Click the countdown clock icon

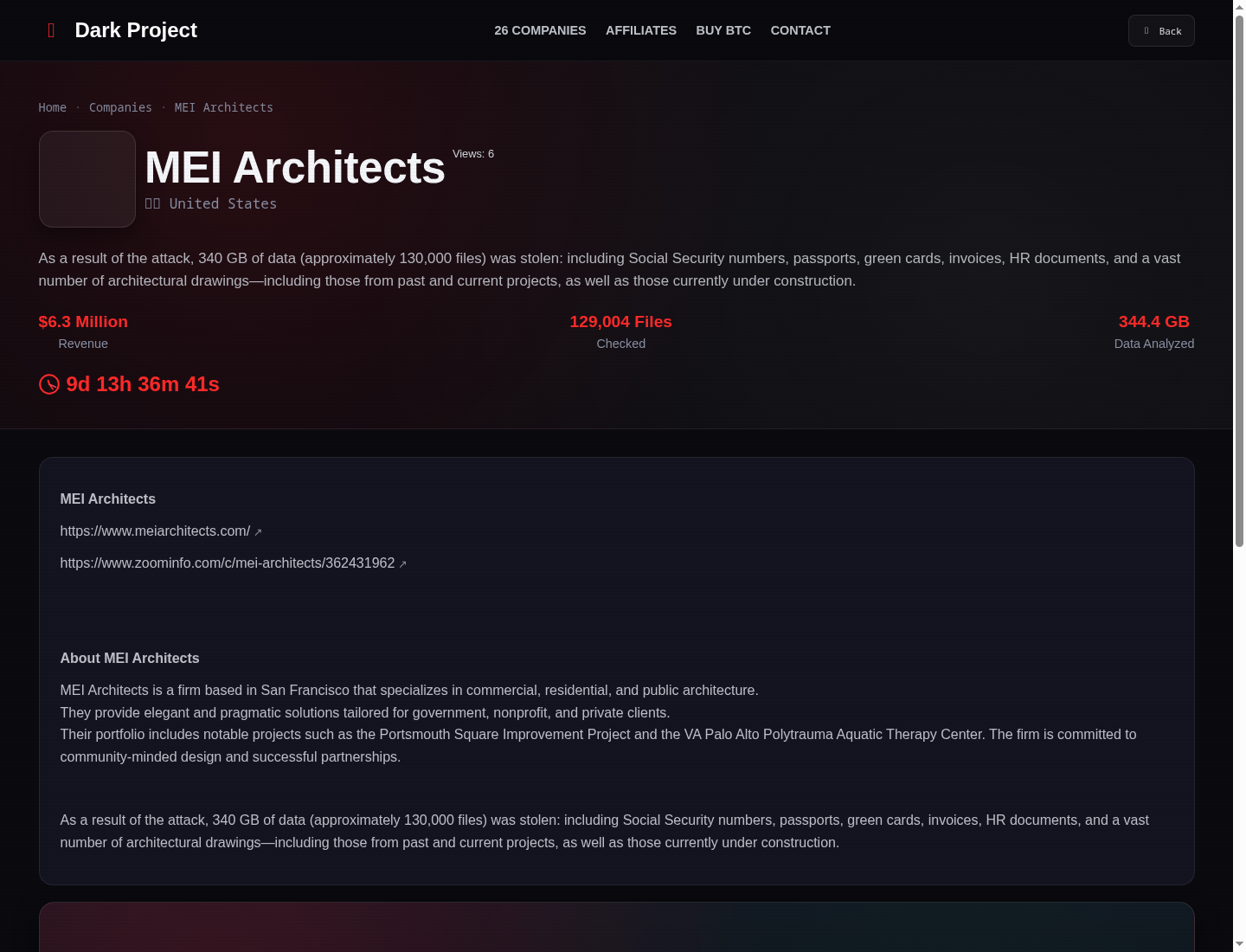[x=49, y=384]
